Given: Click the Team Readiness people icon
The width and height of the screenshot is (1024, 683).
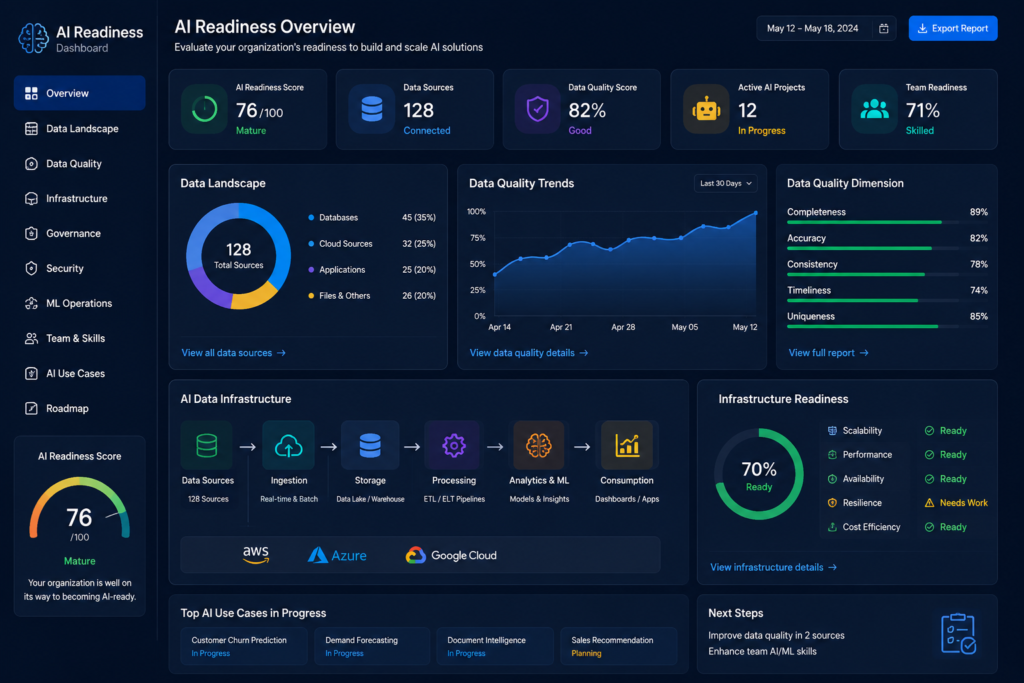Looking at the screenshot, I should (x=874, y=109).
